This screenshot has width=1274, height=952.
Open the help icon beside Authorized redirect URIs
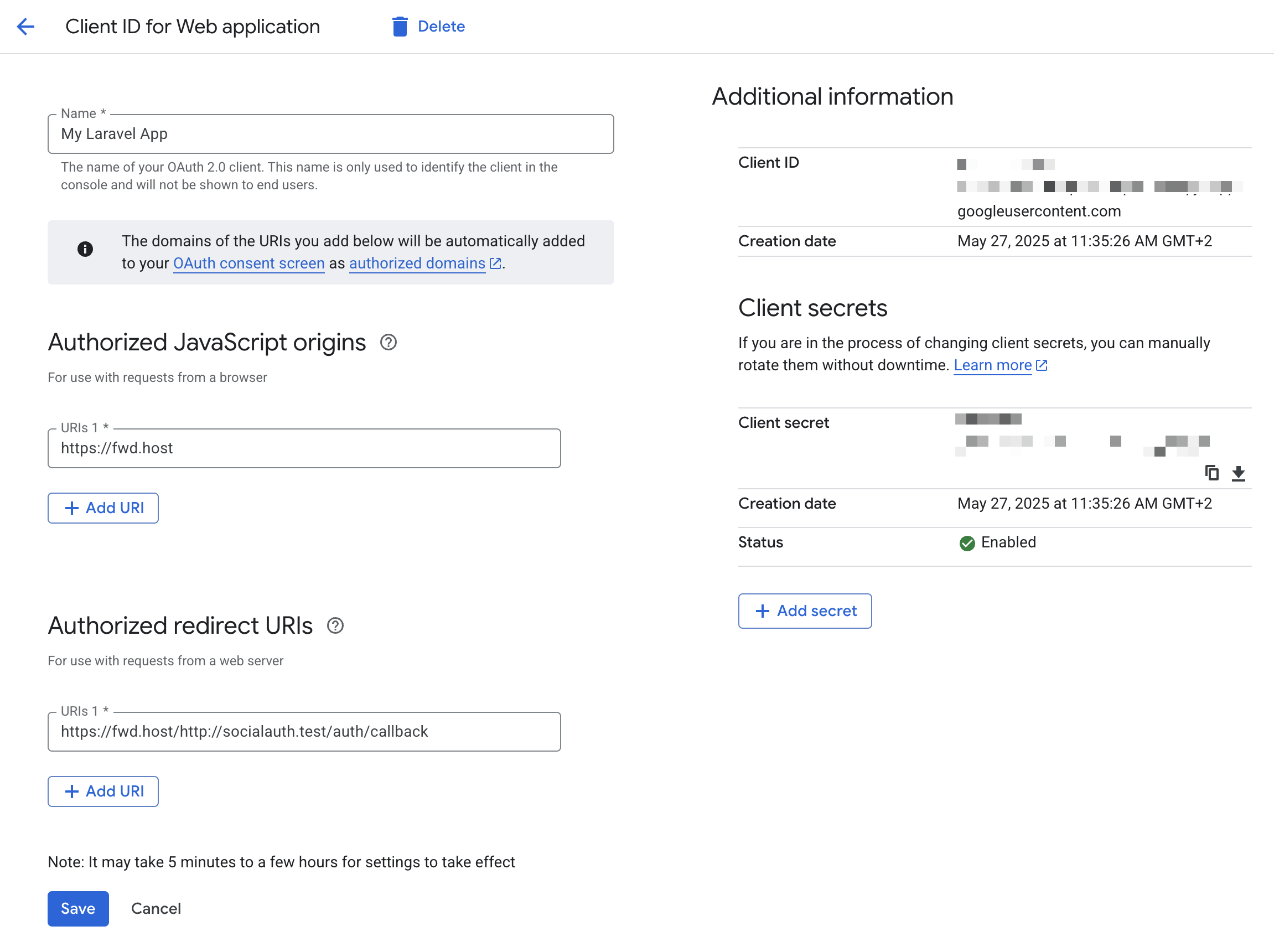(335, 625)
